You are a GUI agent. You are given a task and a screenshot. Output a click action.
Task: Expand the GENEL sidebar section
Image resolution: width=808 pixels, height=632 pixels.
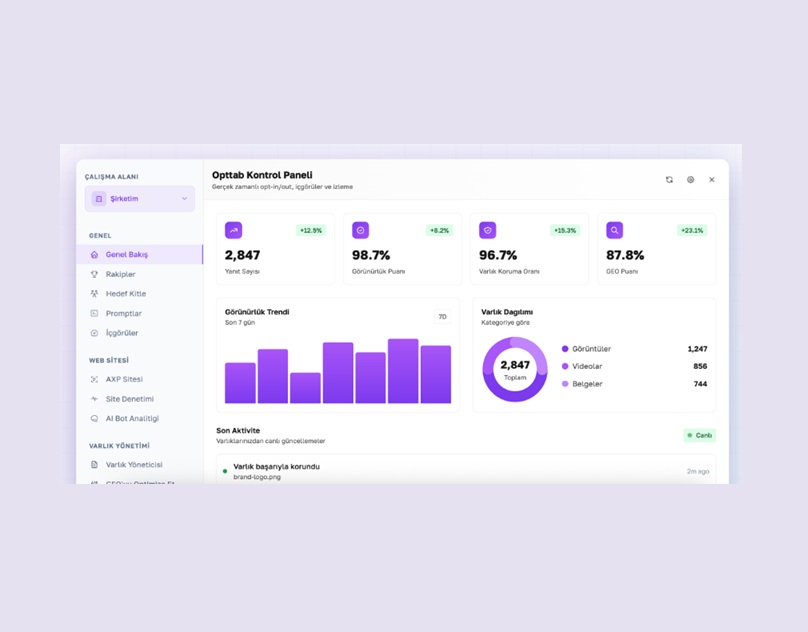point(98,235)
